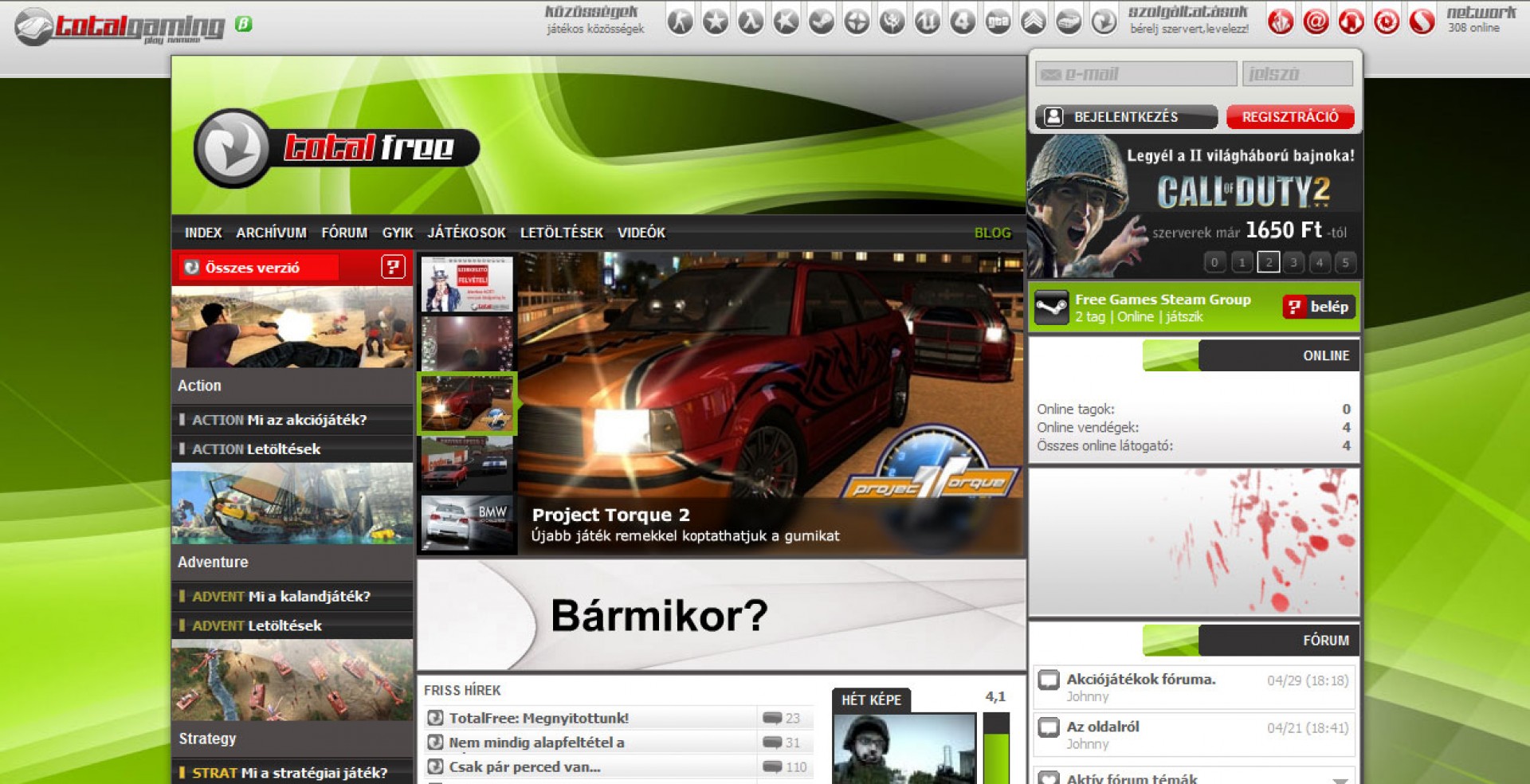Open LETÖLTÉSEK in navigation bar
The height and width of the screenshot is (784, 1530).
pos(562,233)
